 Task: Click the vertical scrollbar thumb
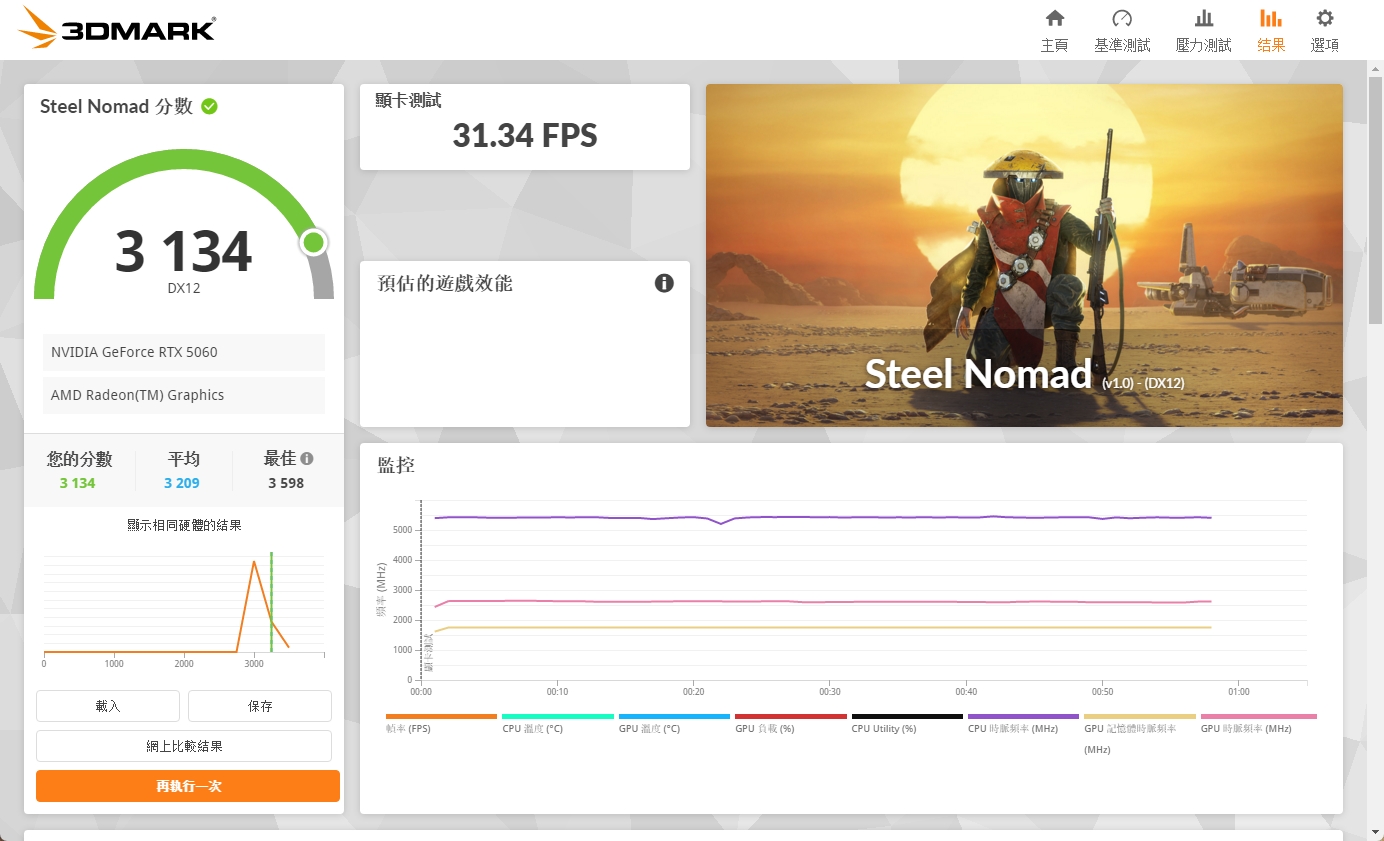tap(1376, 200)
